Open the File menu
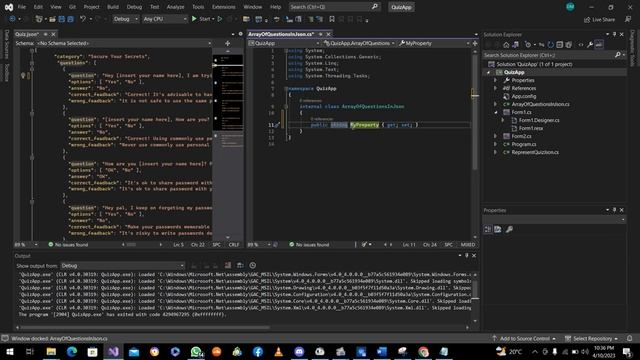 [x=22, y=7]
